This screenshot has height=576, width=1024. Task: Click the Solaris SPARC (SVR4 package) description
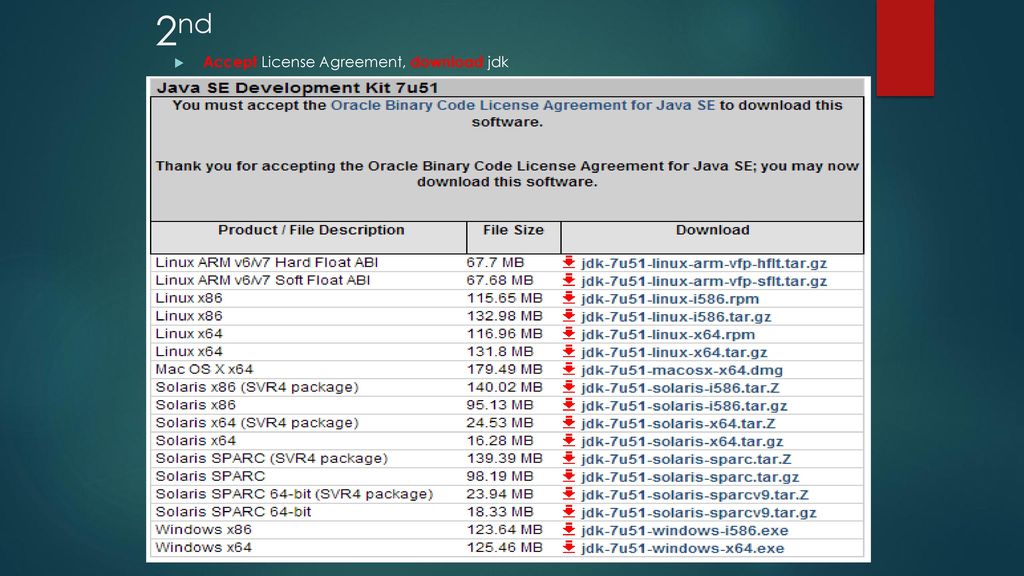tap(271, 458)
